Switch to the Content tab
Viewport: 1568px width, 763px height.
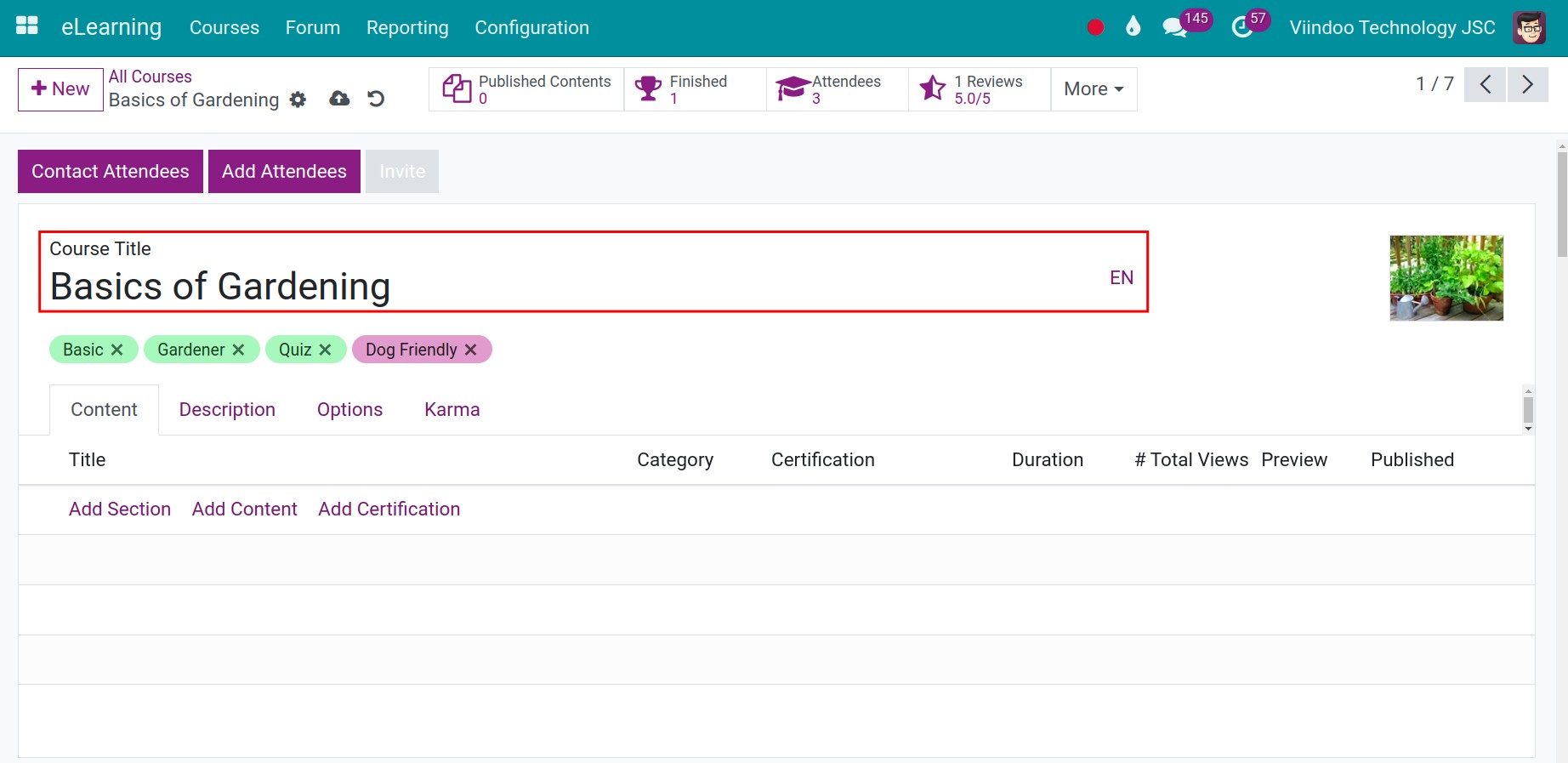point(104,410)
